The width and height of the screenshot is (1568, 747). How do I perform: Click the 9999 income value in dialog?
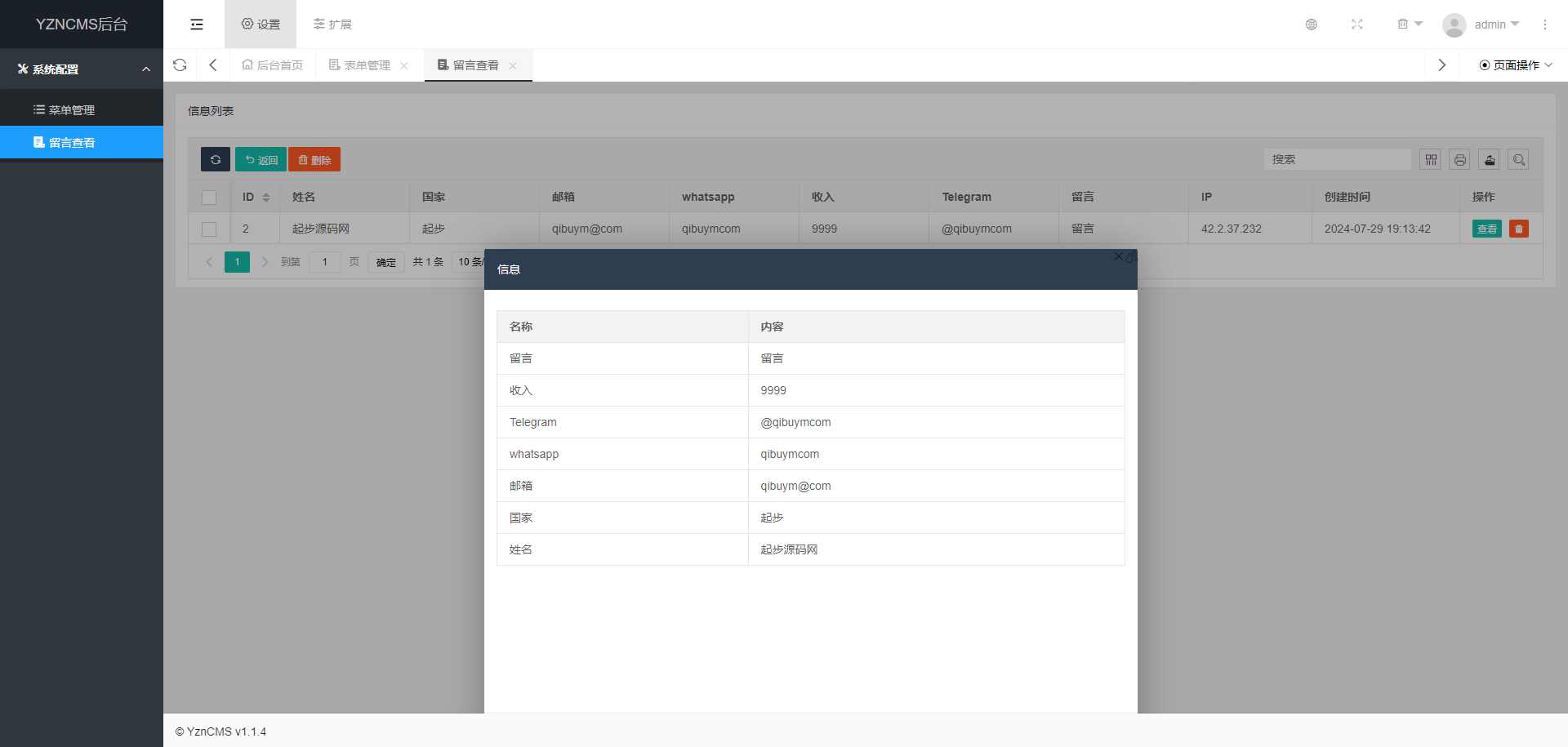(x=773, y=390)
